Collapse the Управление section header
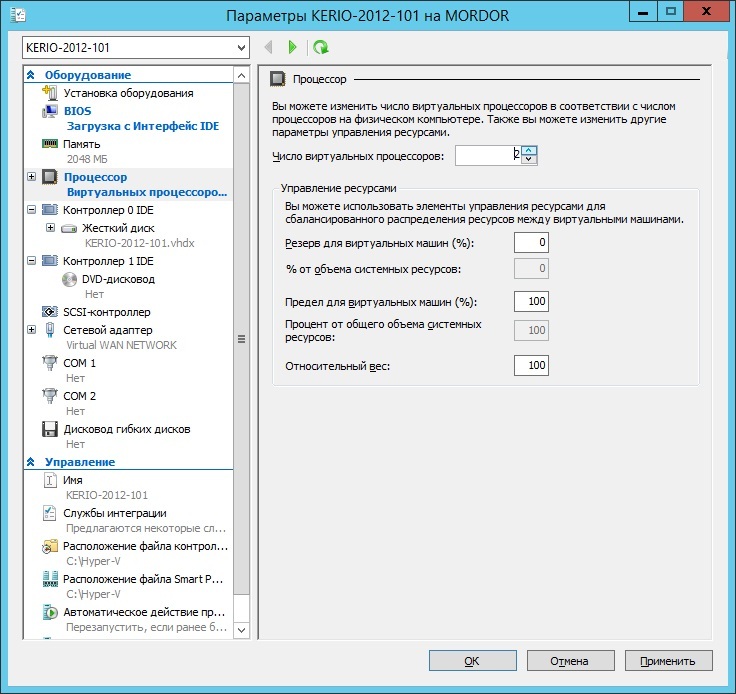Viewport: 736px width, 694px height. tap(31, 462)
